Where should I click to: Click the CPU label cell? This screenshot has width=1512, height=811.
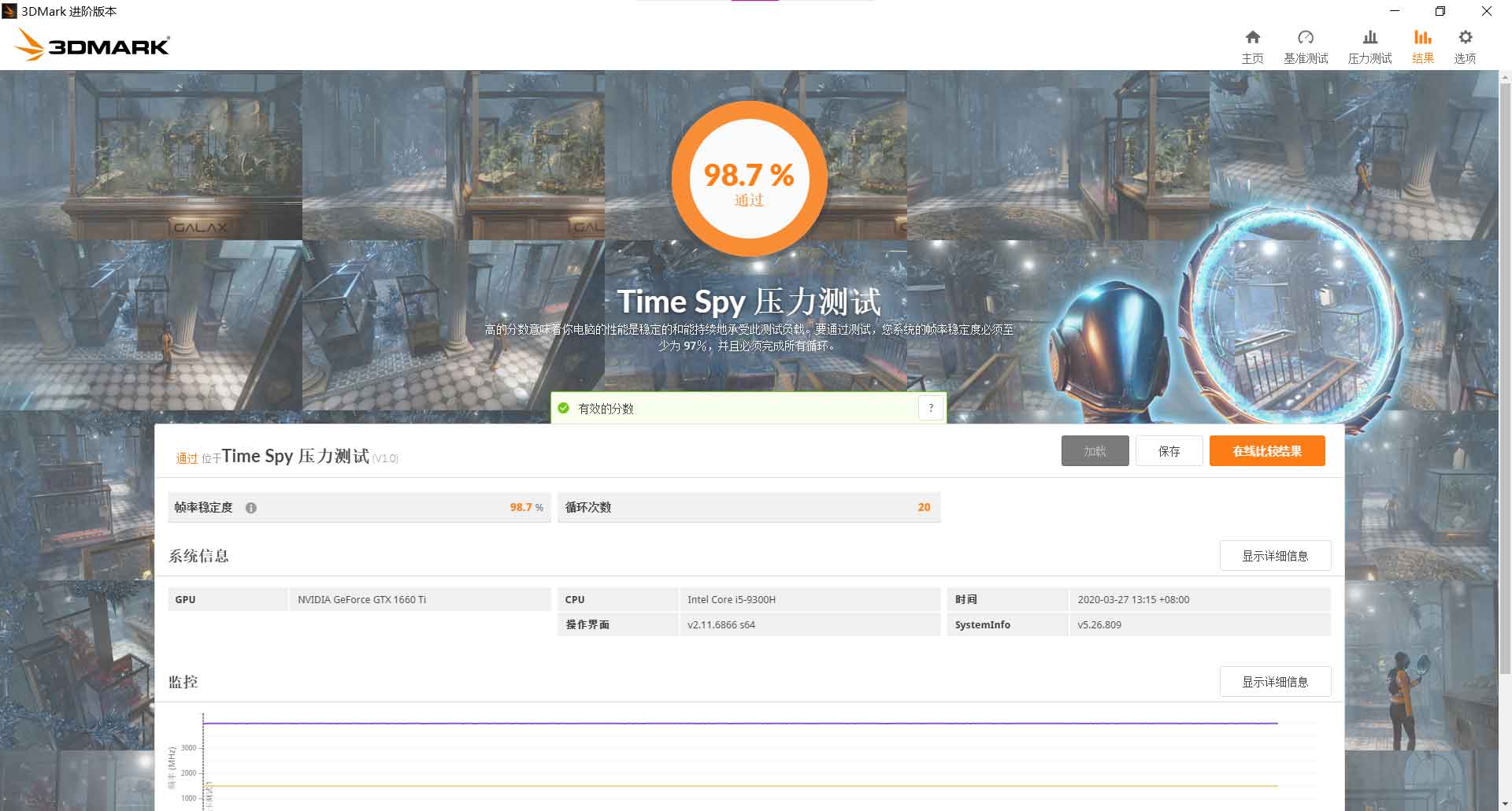(618, 600)
